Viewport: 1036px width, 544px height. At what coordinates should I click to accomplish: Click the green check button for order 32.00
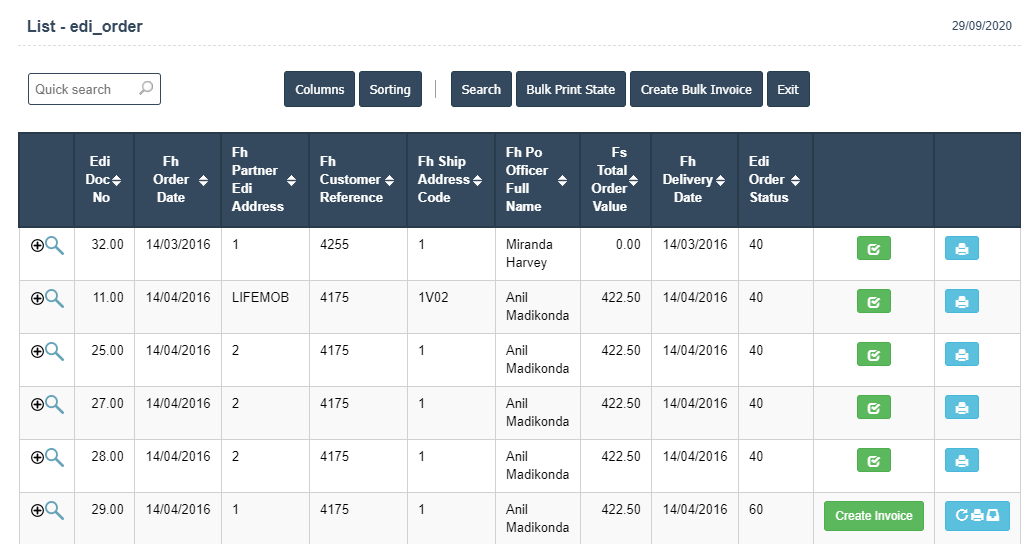873,248
